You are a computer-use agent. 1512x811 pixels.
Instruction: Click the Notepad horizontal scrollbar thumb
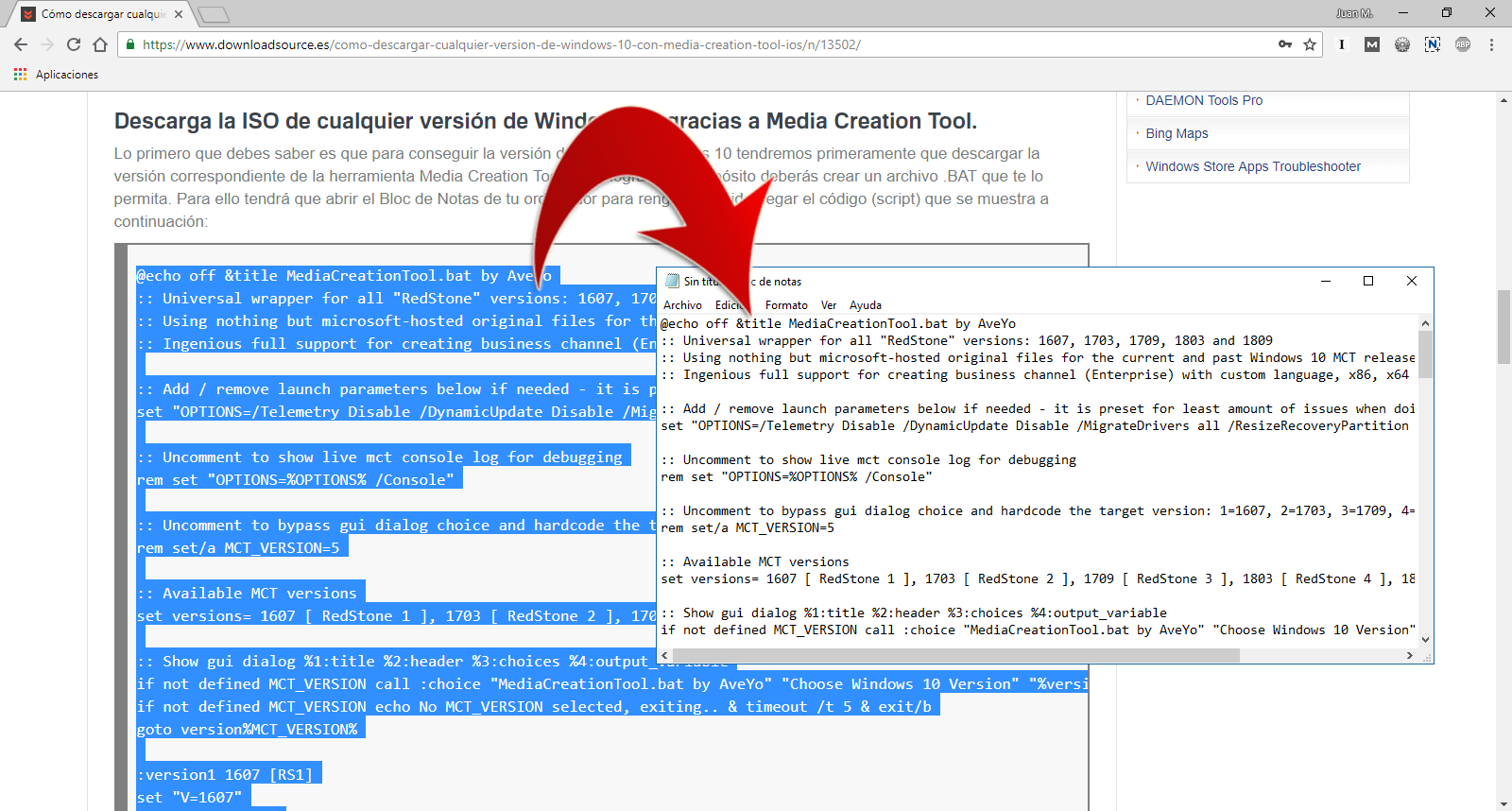pyautogui.click(x=955, y=655)
